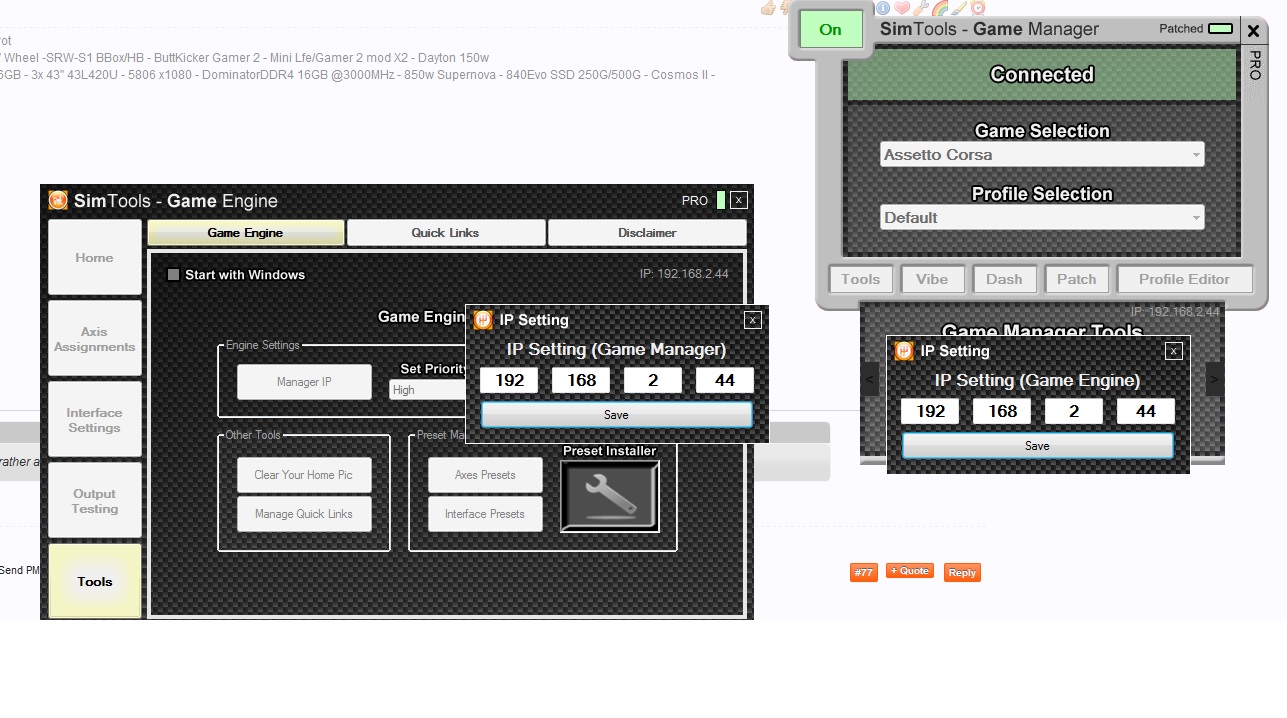The width and height of the screenshot is (1287, 718).
Task: Click first octet field 192 in Game Engine IP dialog
Action: point(930,411)
